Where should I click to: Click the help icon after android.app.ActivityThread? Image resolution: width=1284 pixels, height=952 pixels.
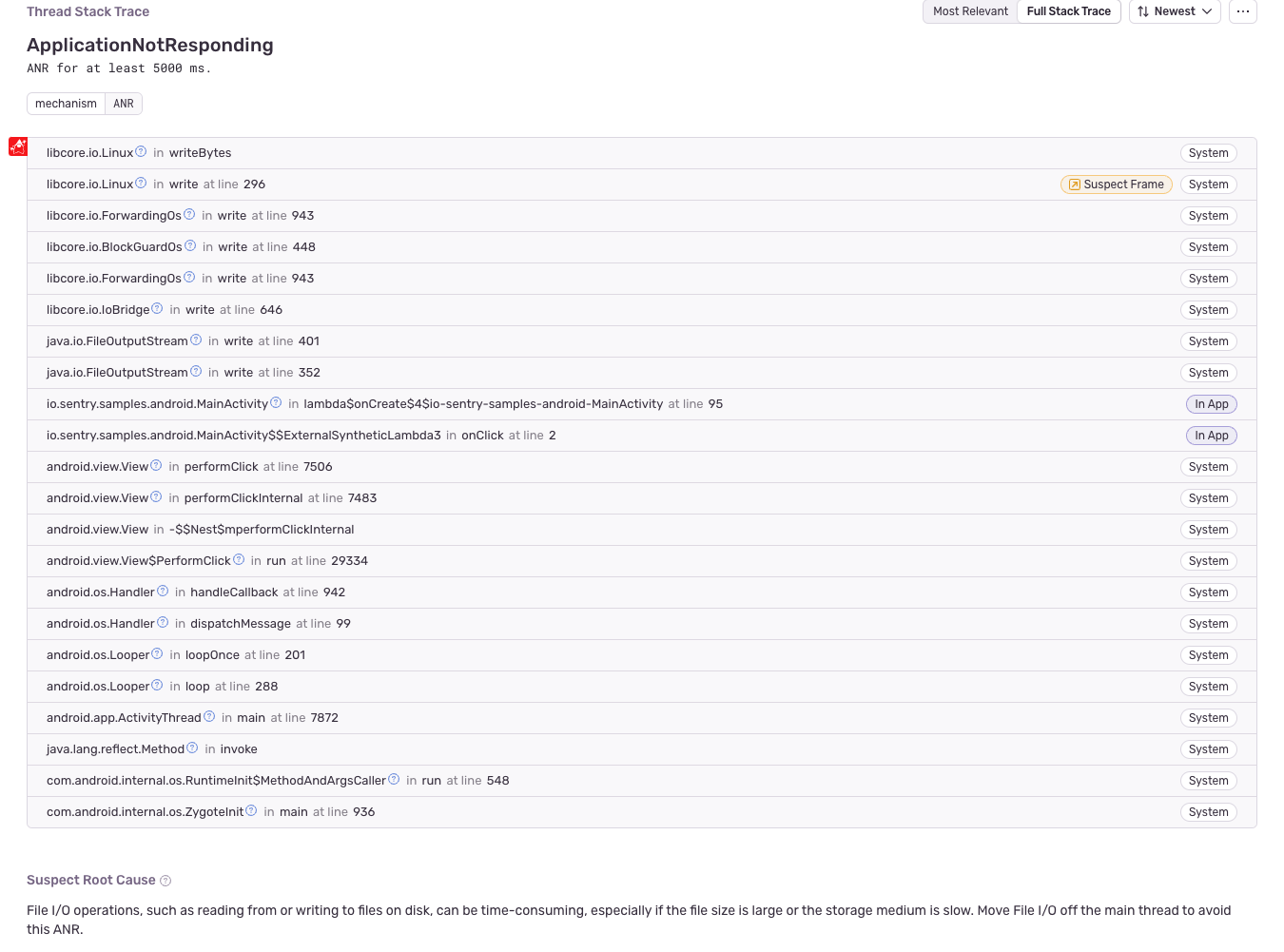(x=209, y=717)
